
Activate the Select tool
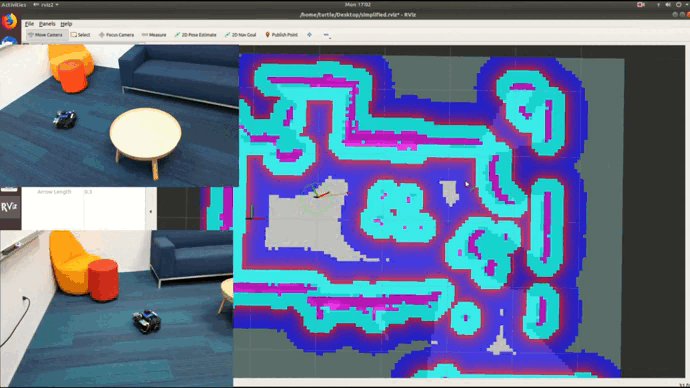(x=81, y=35)
